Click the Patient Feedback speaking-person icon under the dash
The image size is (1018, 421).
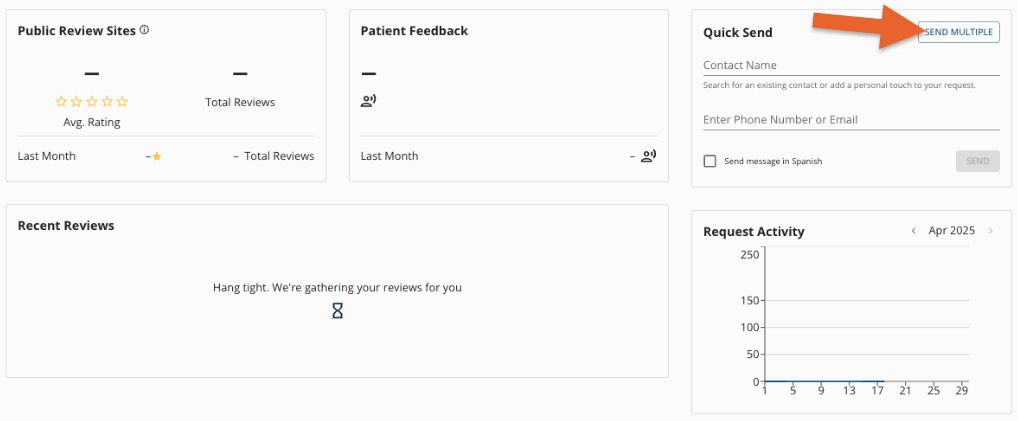pos(368,100)
